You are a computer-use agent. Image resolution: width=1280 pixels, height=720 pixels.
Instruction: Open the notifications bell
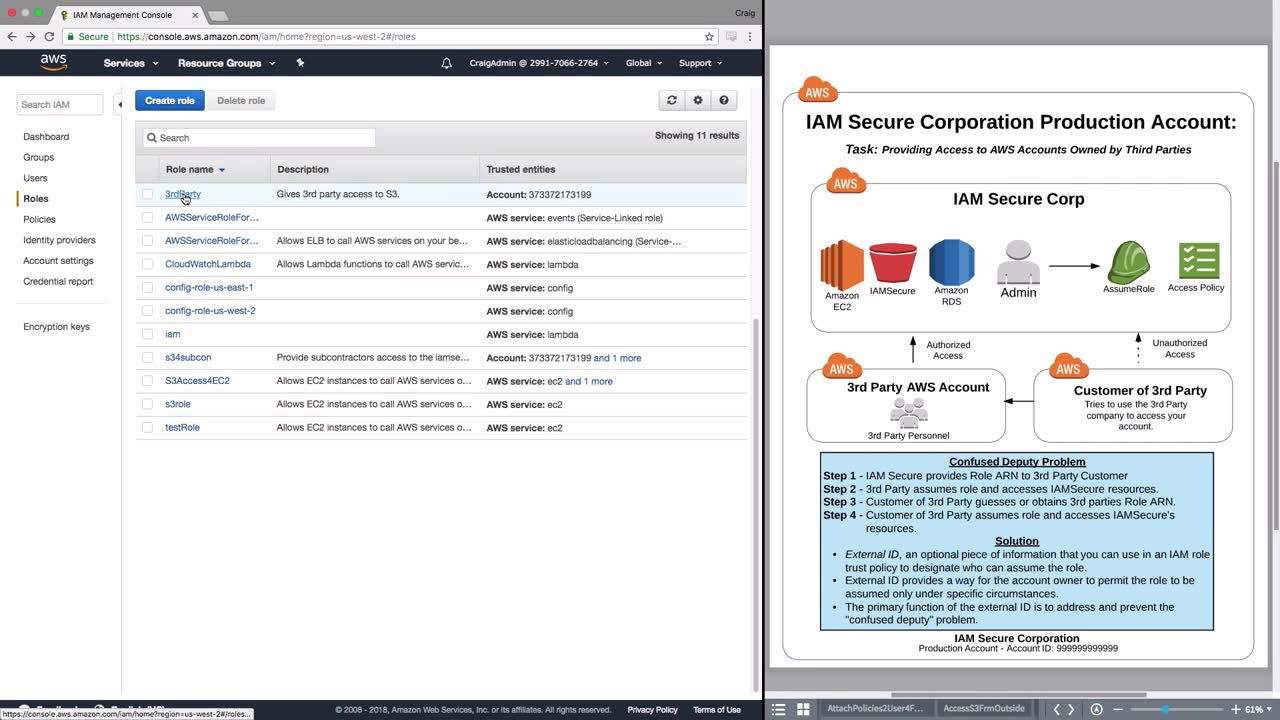tap(446, 63)
